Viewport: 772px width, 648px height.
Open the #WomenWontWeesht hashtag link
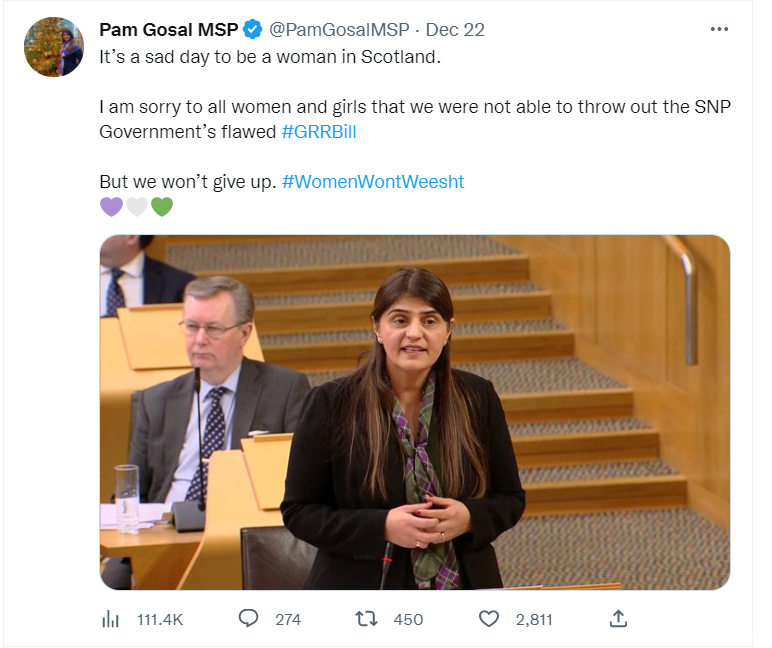373,182
